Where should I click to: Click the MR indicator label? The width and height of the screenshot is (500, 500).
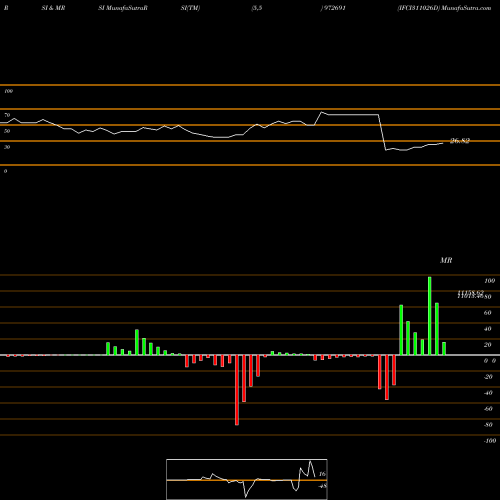click(446, 260)
